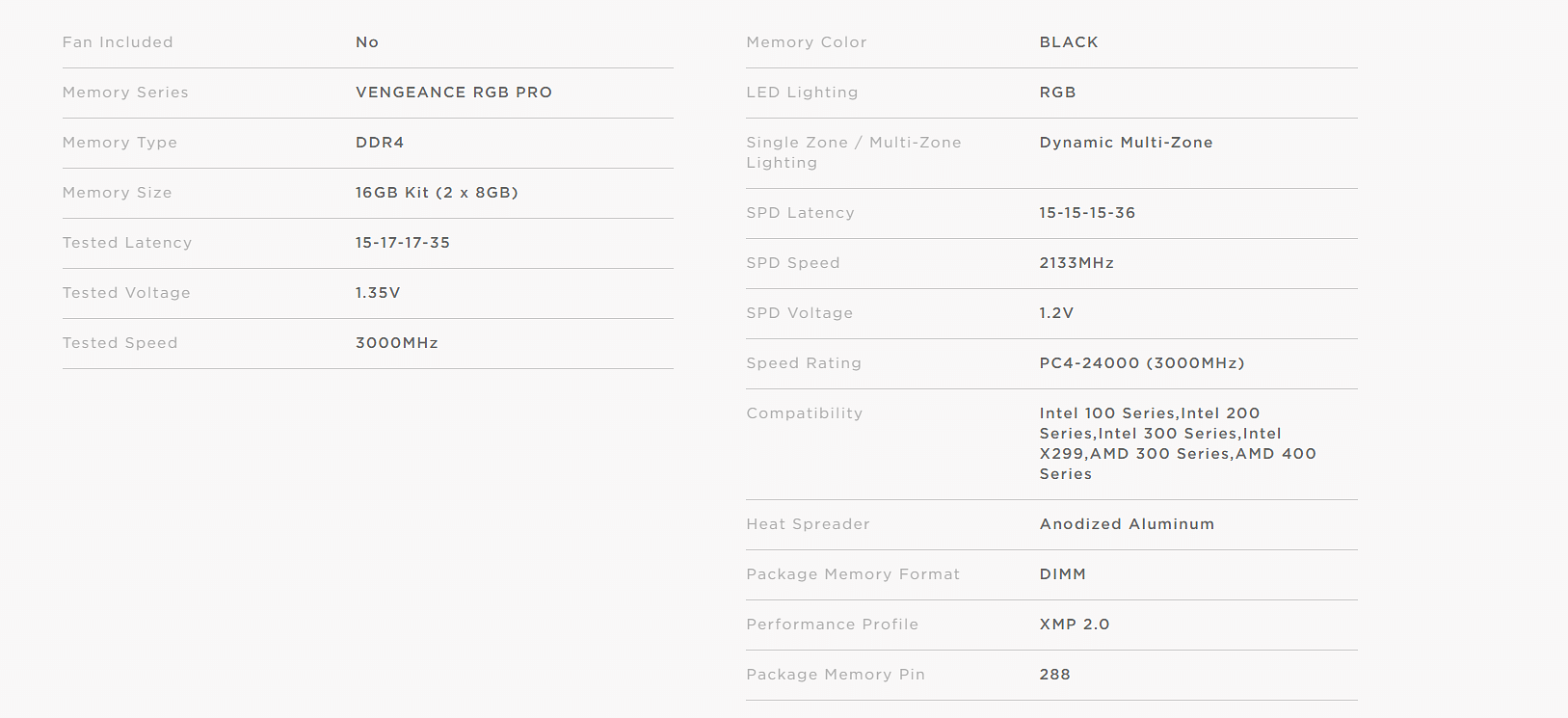1568x718 pixels.
Task: Select the 2133MHz SPD speed value
Action: 1076,263
